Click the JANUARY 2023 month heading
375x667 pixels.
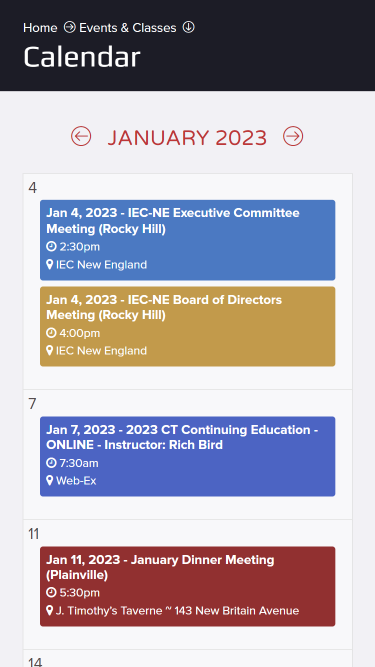(187, 137)
